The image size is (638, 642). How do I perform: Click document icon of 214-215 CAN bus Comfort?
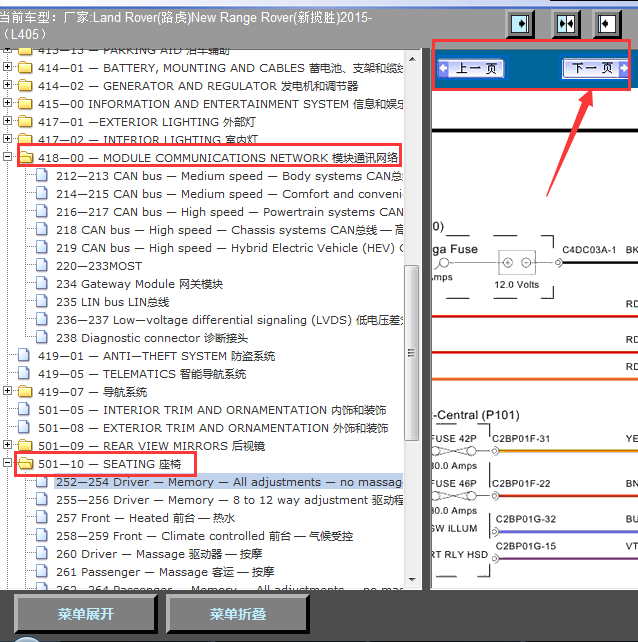pyautogui.click(x=41, y=193)
